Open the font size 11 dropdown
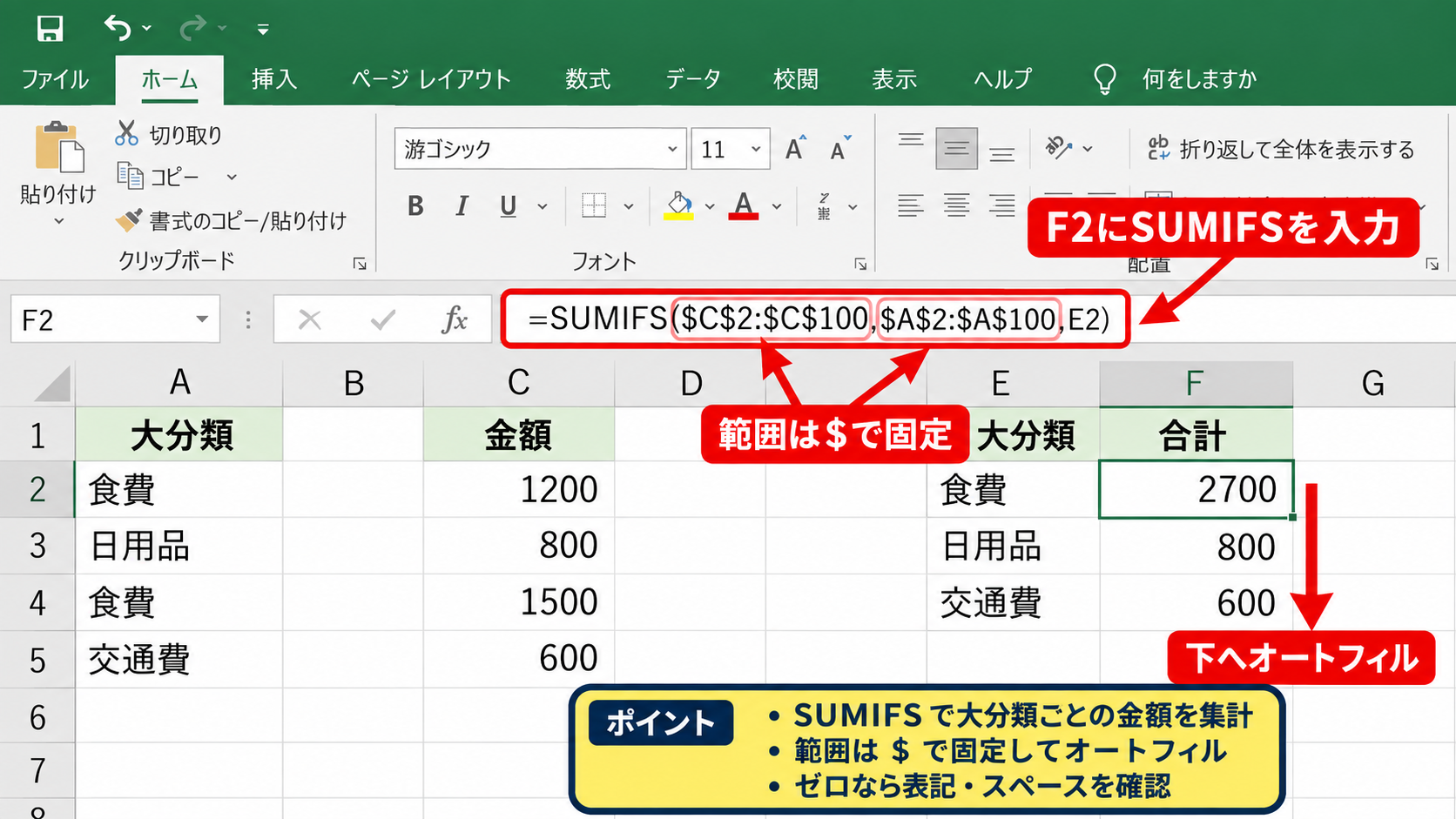This screenshot has height=819, width=1456. (756, 149)
